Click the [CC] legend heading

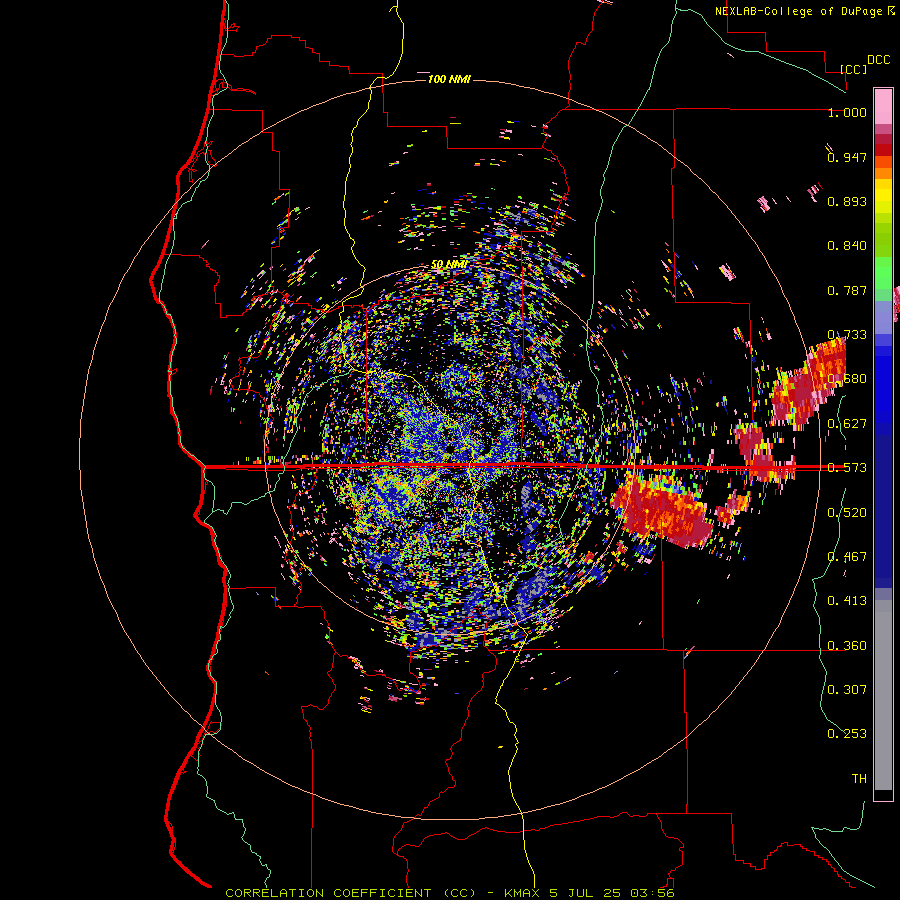853,69
